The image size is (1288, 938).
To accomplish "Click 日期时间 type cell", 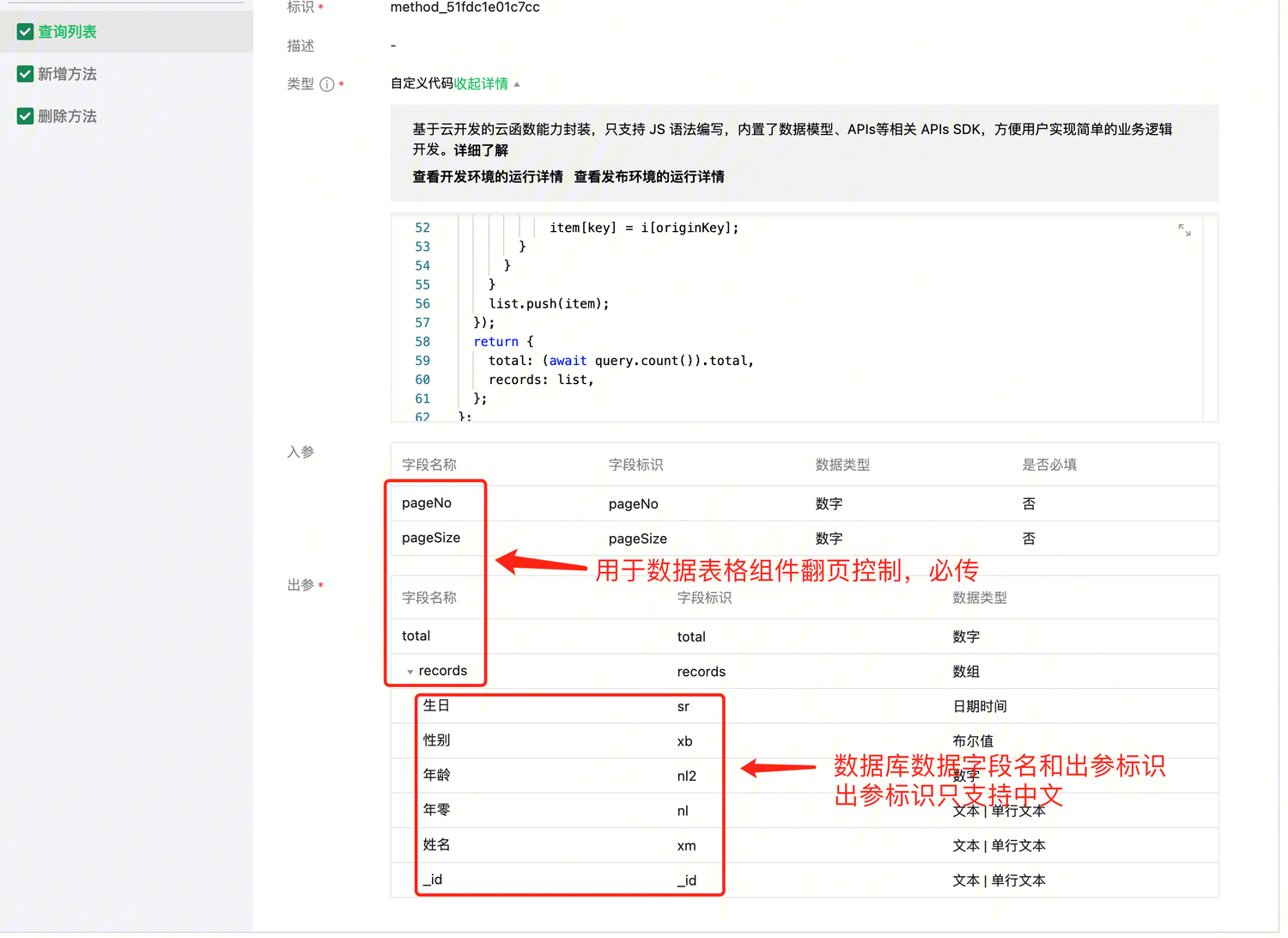I will (980, 706).
